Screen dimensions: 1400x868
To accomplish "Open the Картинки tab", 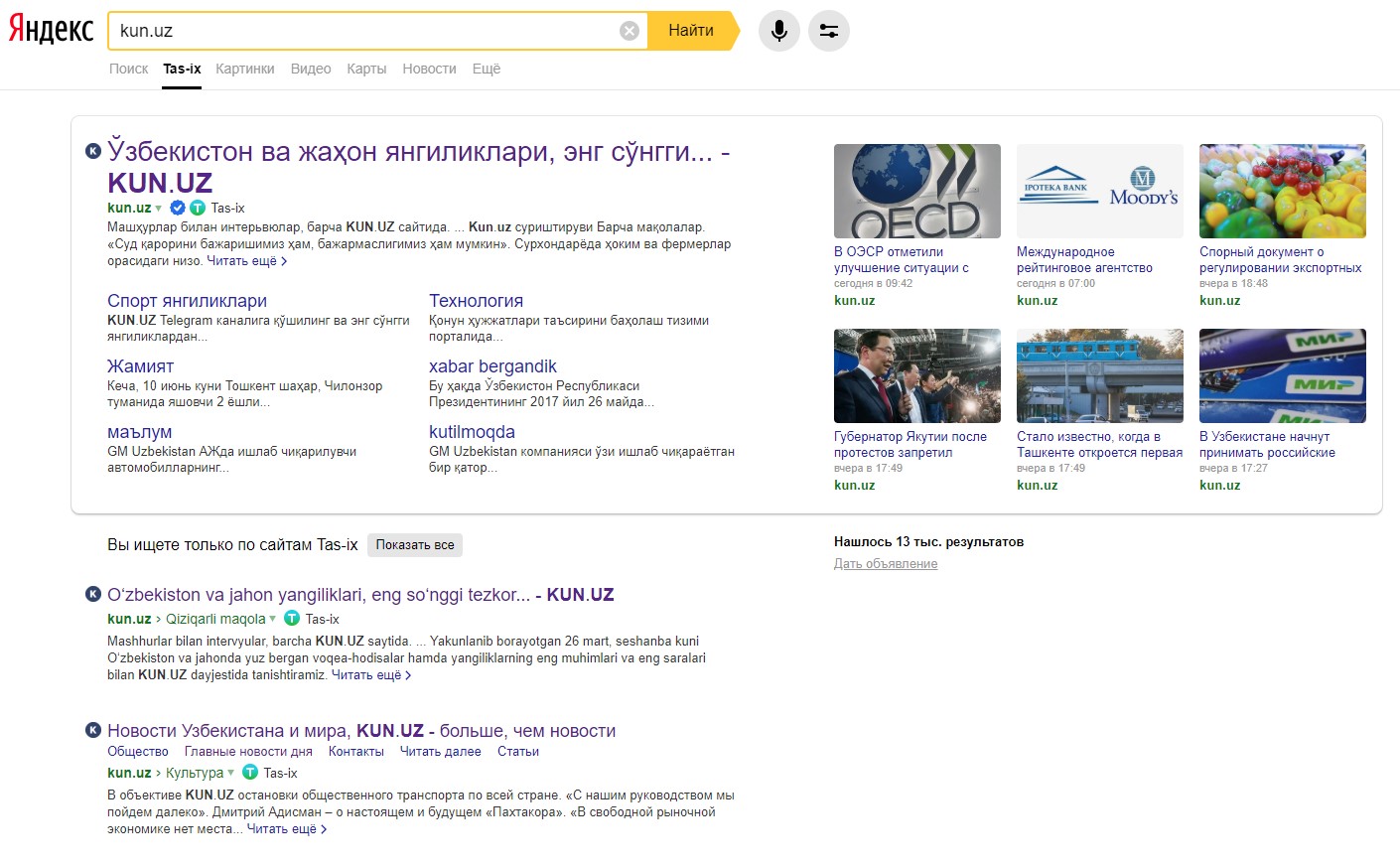I will 245,69.
